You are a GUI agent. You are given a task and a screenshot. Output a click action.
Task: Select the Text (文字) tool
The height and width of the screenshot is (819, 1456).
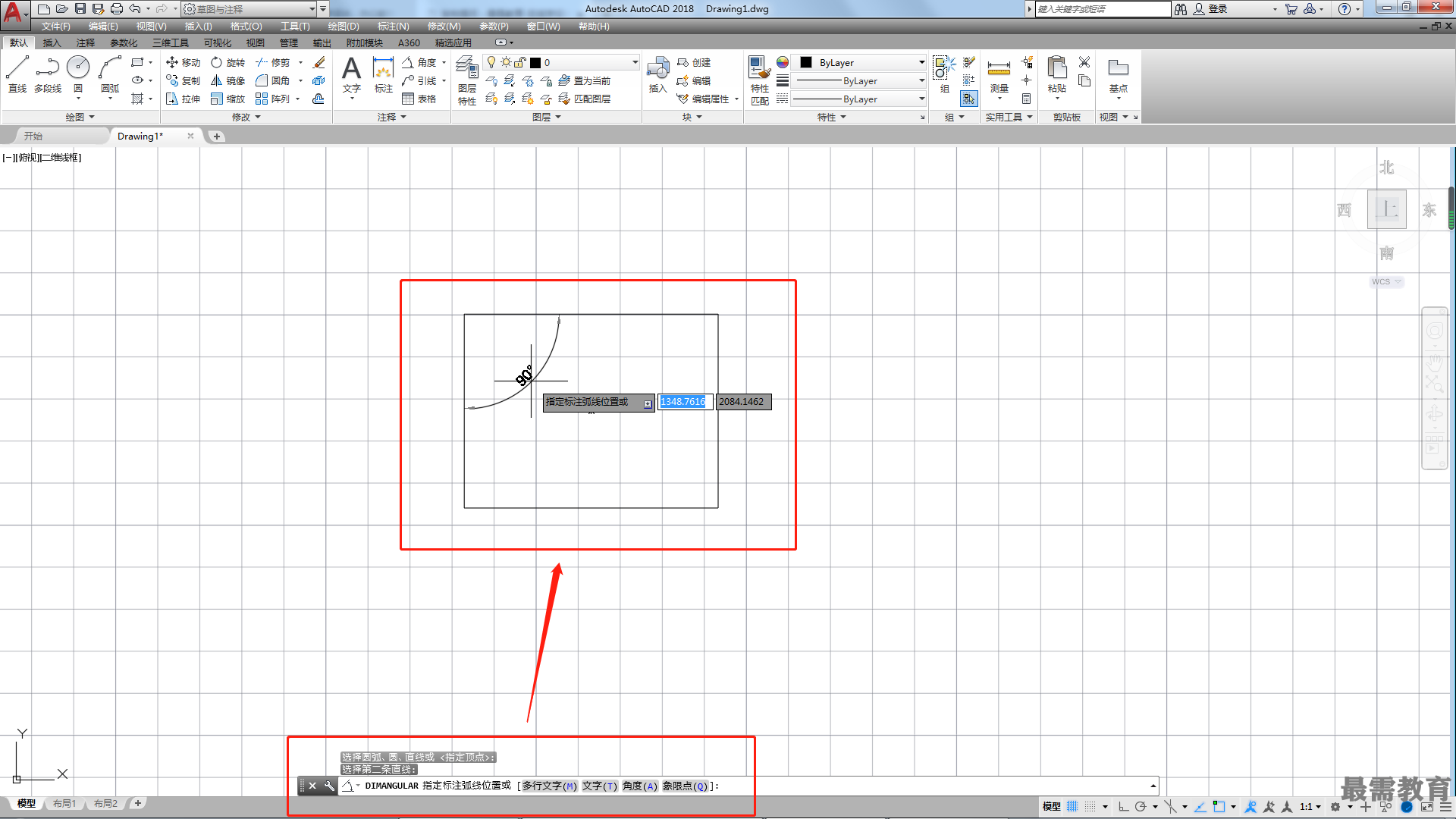pyautogui.click(x=351, y=74)
